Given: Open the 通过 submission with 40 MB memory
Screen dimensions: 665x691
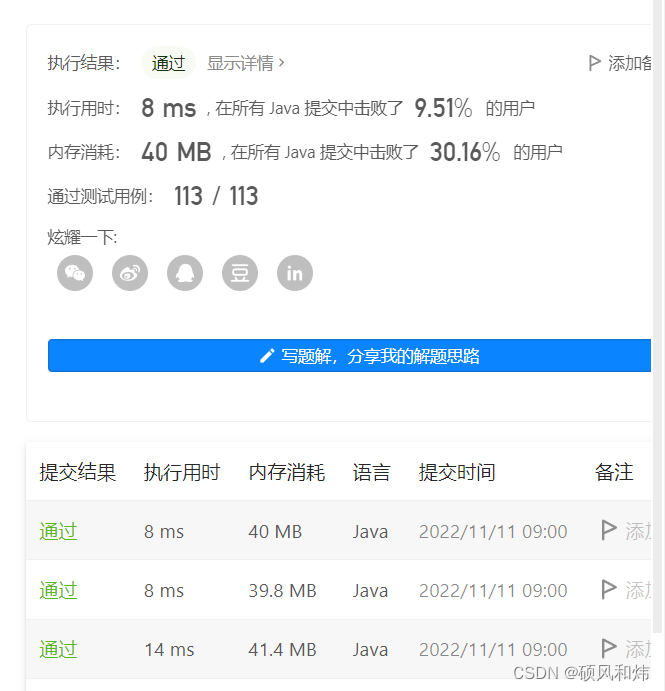Looking at the screenshot, I should 58,531.
